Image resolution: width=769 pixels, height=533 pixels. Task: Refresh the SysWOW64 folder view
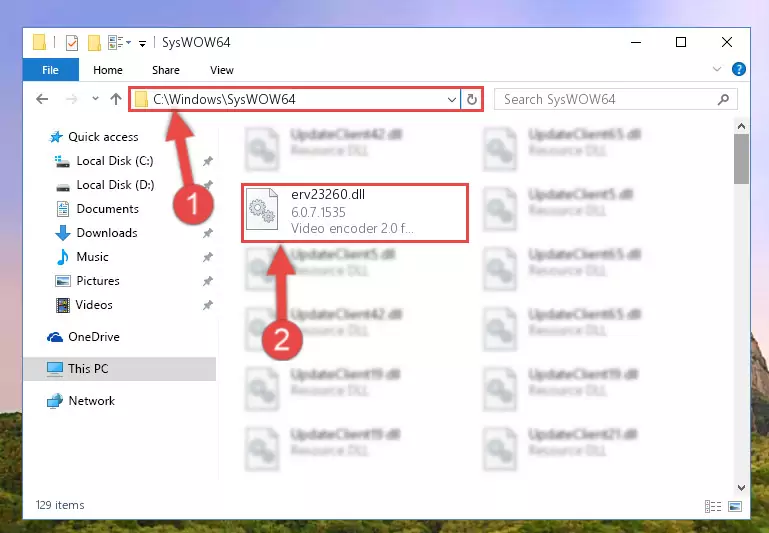472,100
